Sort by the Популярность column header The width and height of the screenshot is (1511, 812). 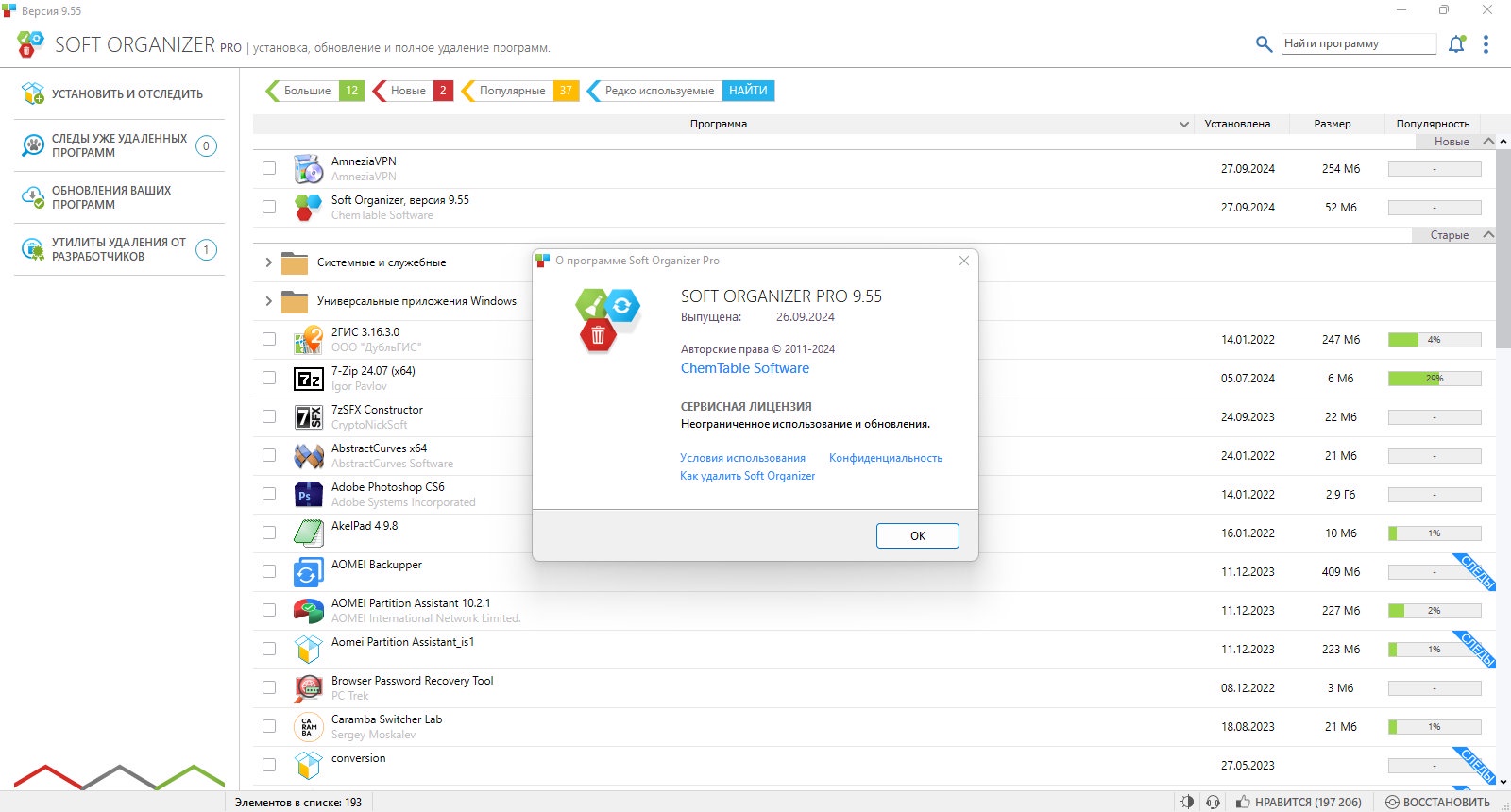tap(1433, 124)
